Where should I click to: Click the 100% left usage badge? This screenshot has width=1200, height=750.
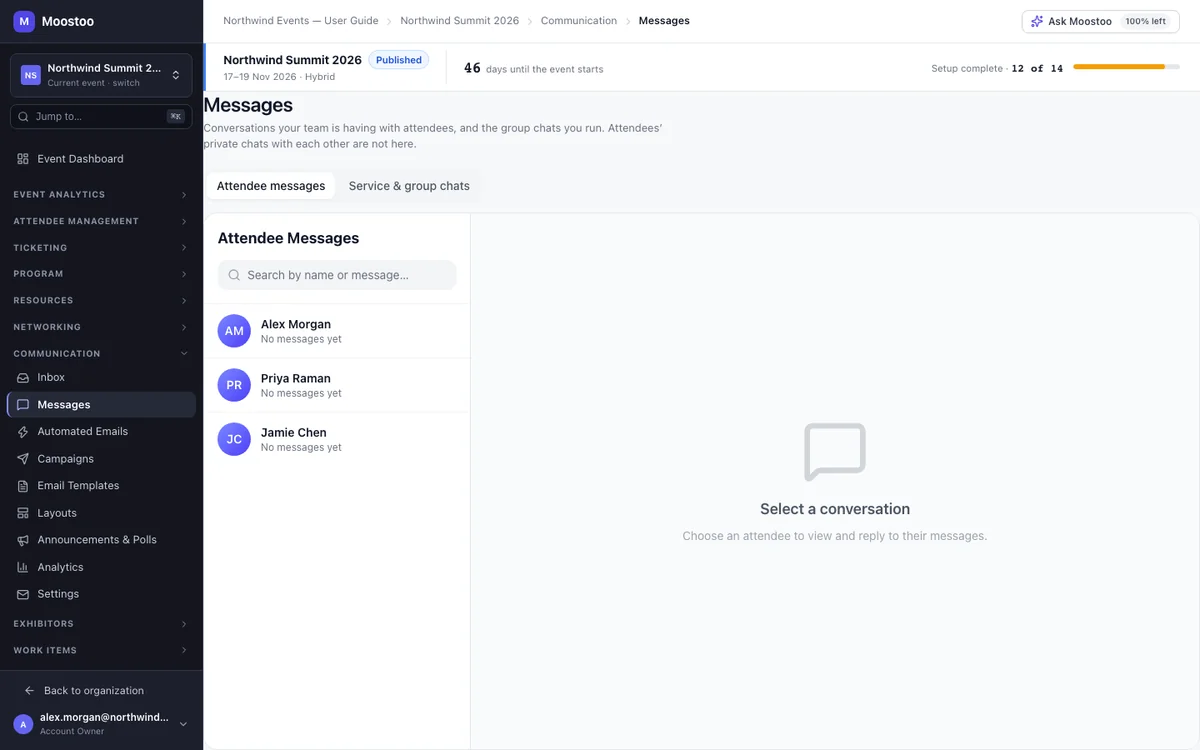1145,21
